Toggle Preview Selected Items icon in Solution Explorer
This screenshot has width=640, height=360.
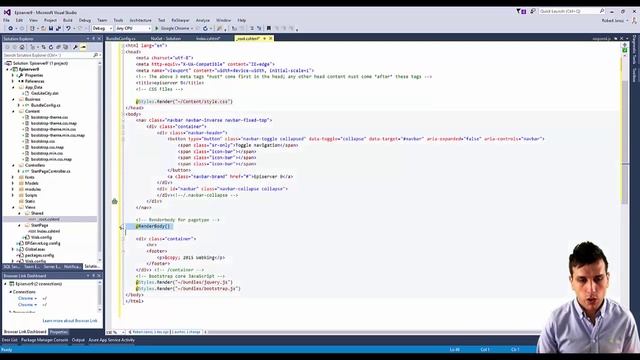pyautogui.click(x=83, y=47)
